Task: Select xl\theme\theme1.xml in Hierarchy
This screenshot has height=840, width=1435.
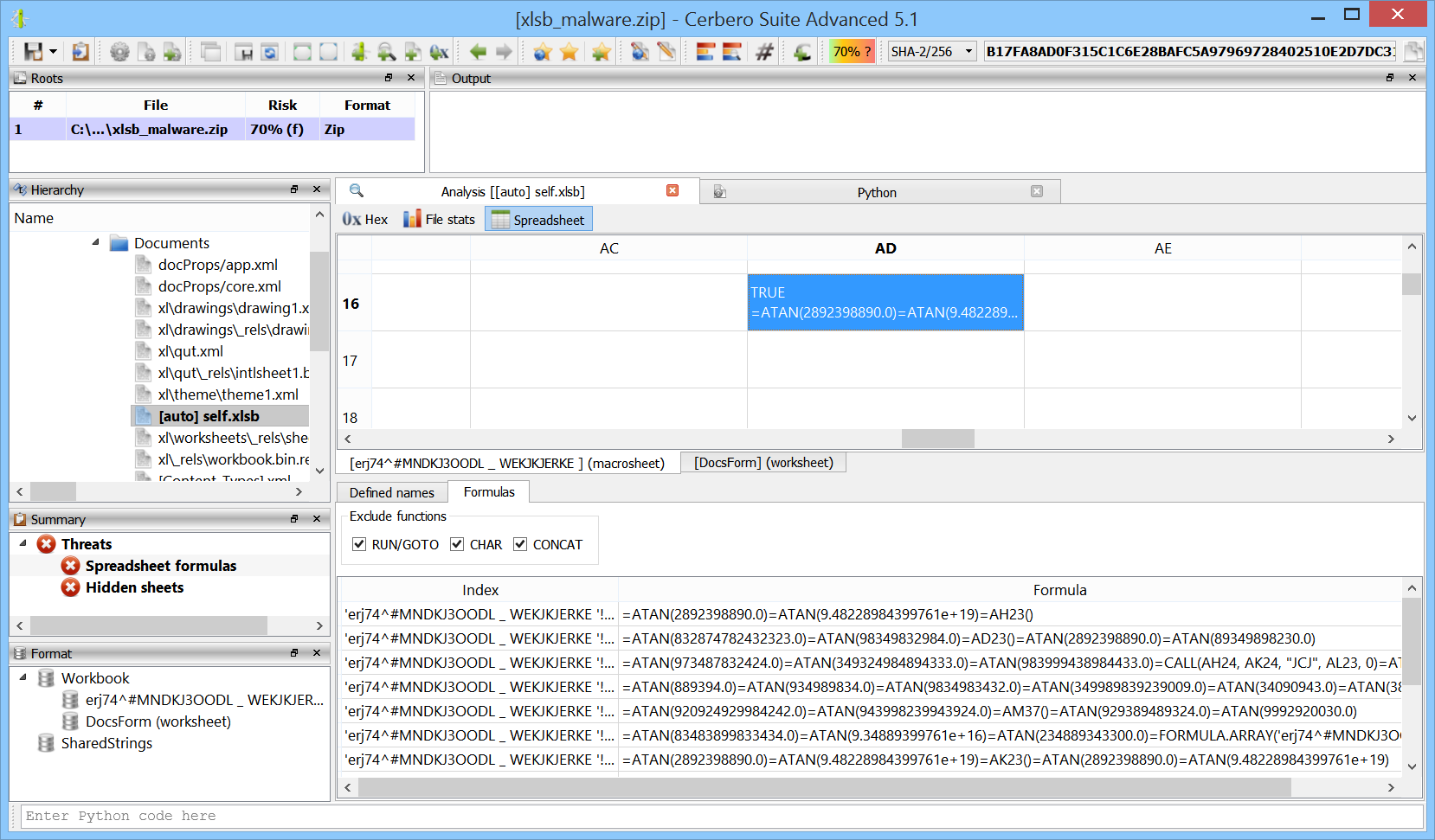Action: tap(228, 394)
